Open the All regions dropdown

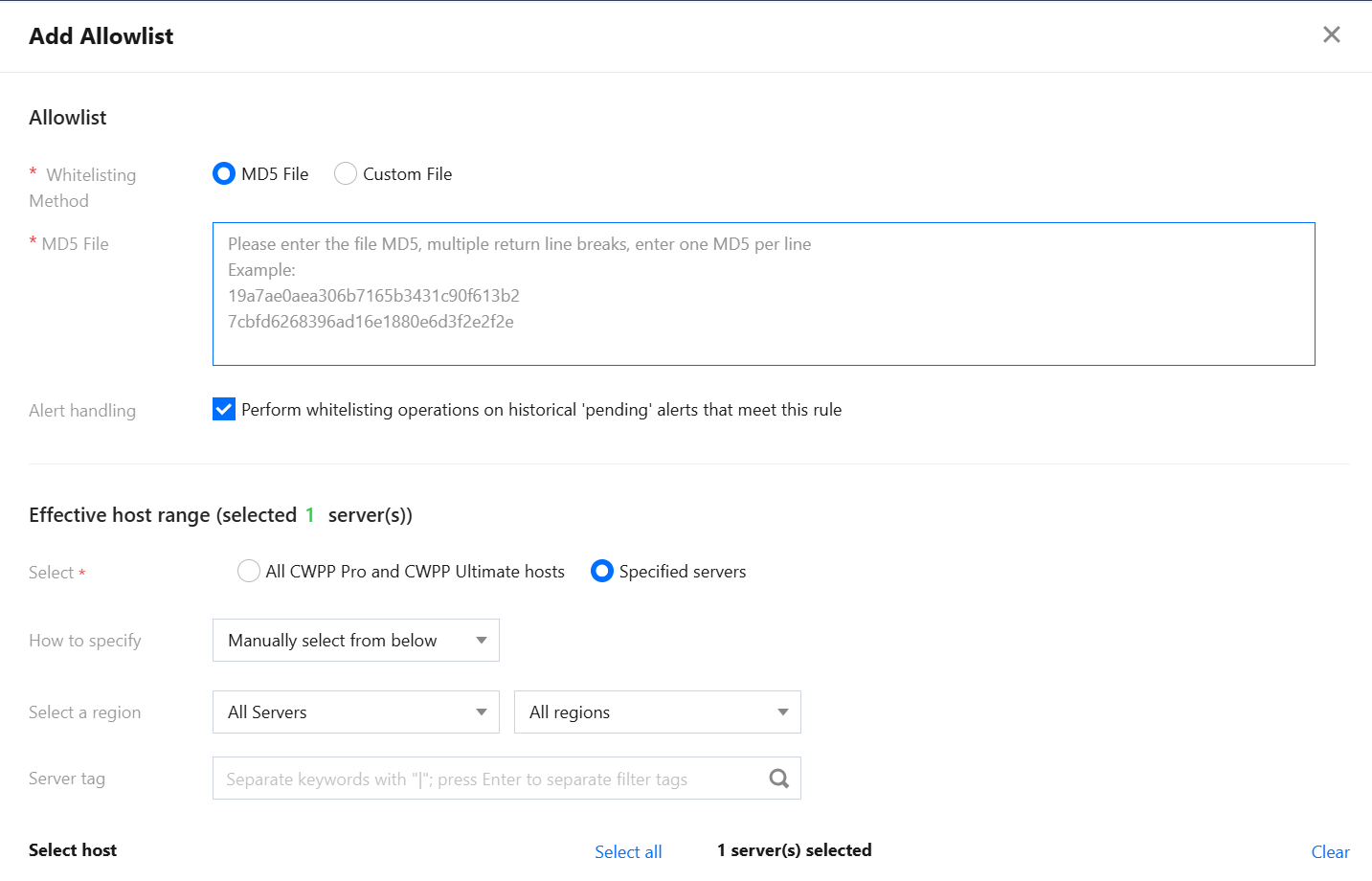657,712
